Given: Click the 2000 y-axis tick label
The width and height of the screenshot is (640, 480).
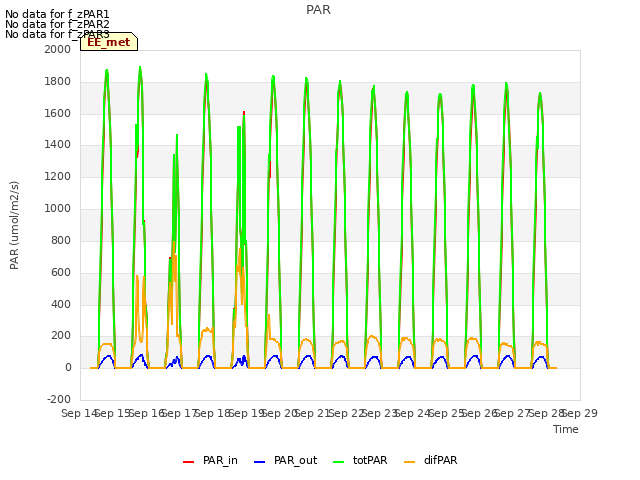Looking at the screenshot, I should [x=58, y=49].
